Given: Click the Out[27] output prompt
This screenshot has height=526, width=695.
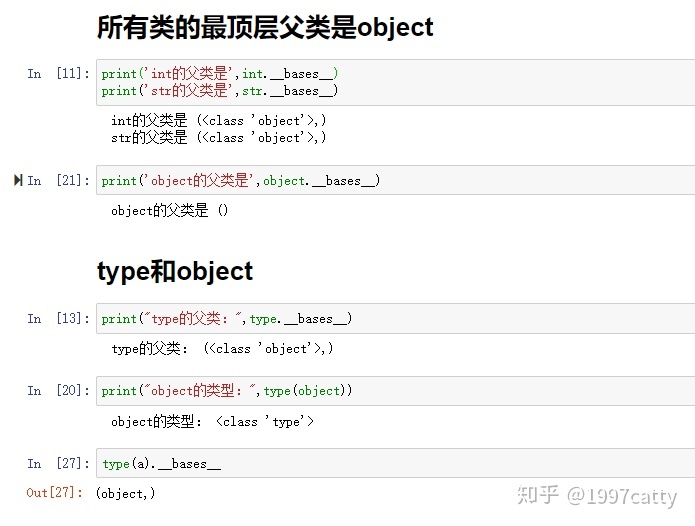Looking at the screenshot, I should click(55, 492).
